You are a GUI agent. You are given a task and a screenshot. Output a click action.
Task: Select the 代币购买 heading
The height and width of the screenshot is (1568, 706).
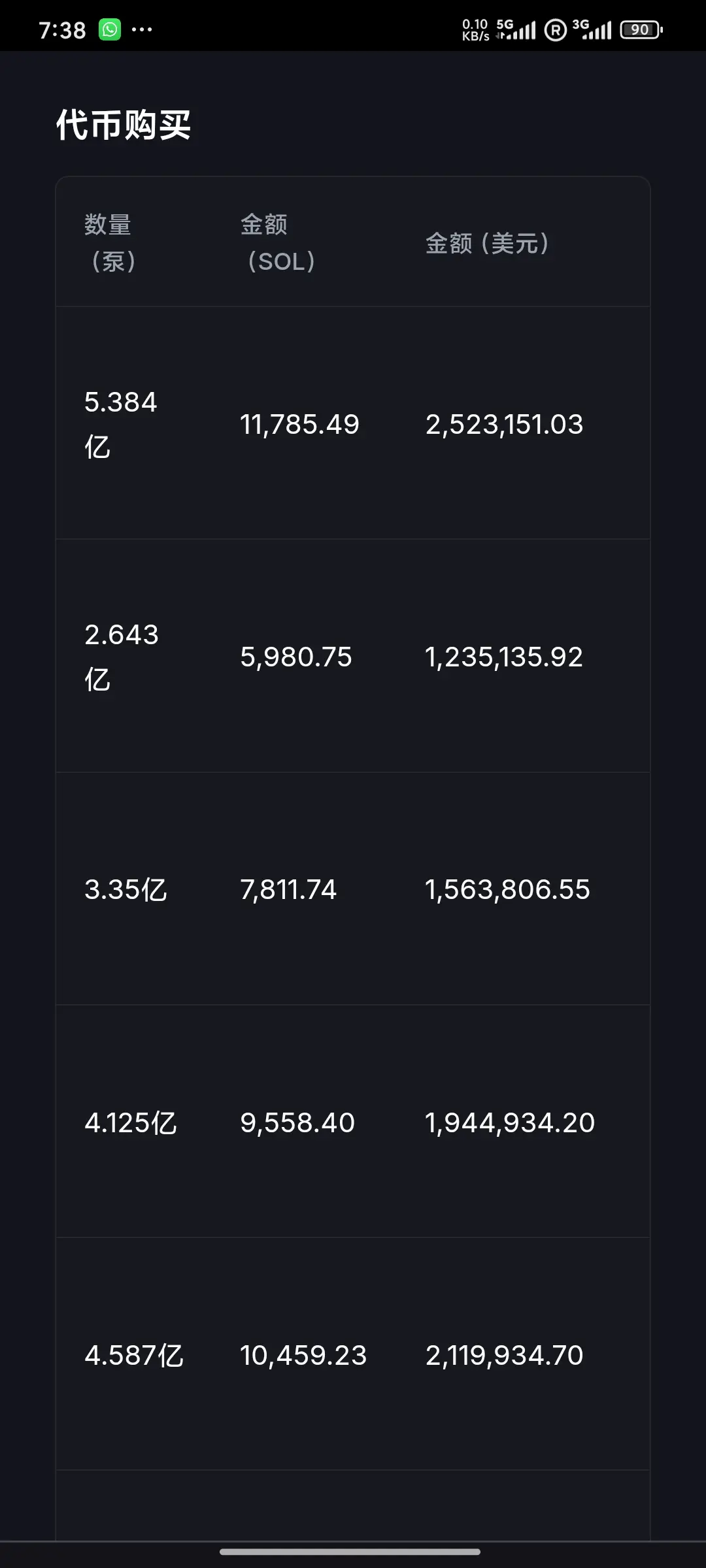click(x=124, y=125)
